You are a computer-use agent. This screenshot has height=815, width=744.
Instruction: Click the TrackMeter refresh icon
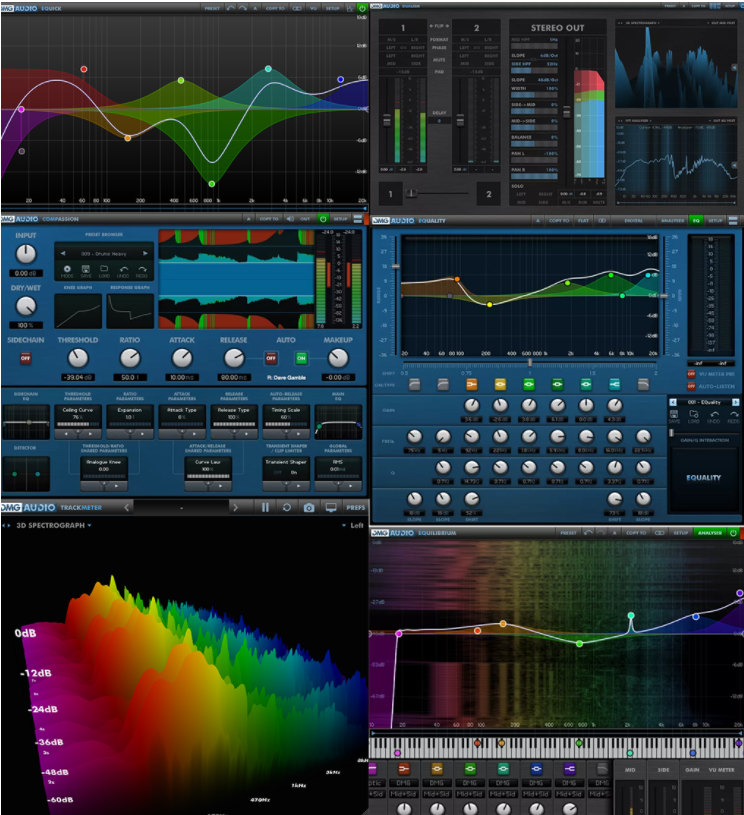coord(287,508)
